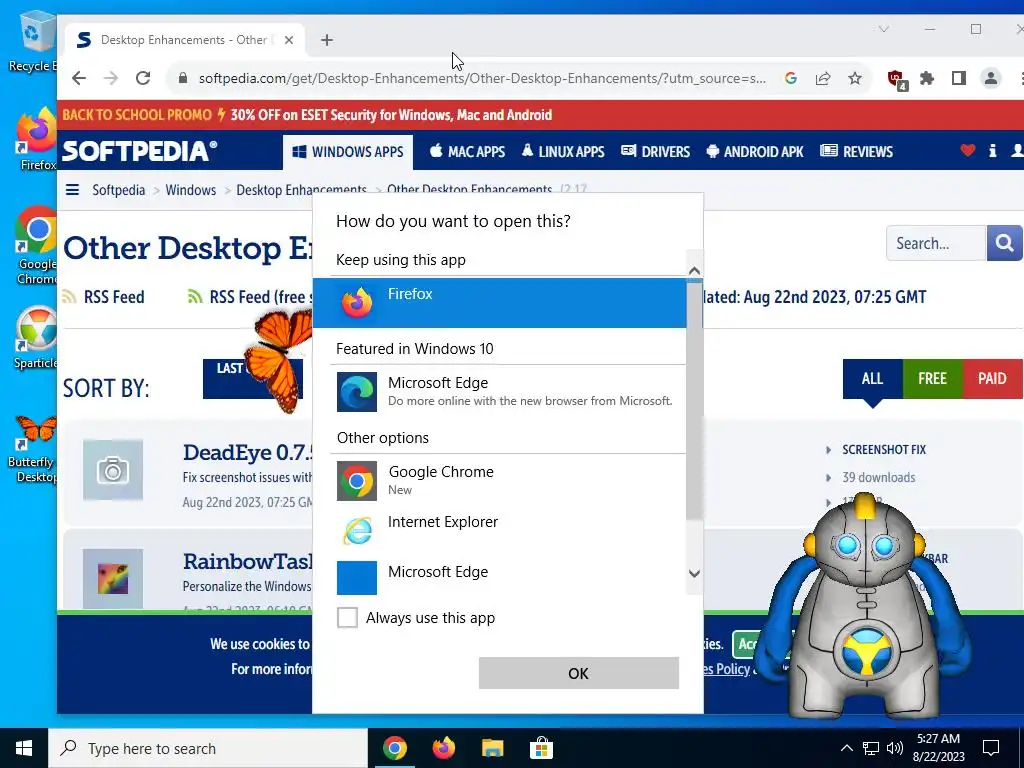Screen dimensions: 1024x768
Task: Filter listings by FREE
Action: tap(933, 379)
